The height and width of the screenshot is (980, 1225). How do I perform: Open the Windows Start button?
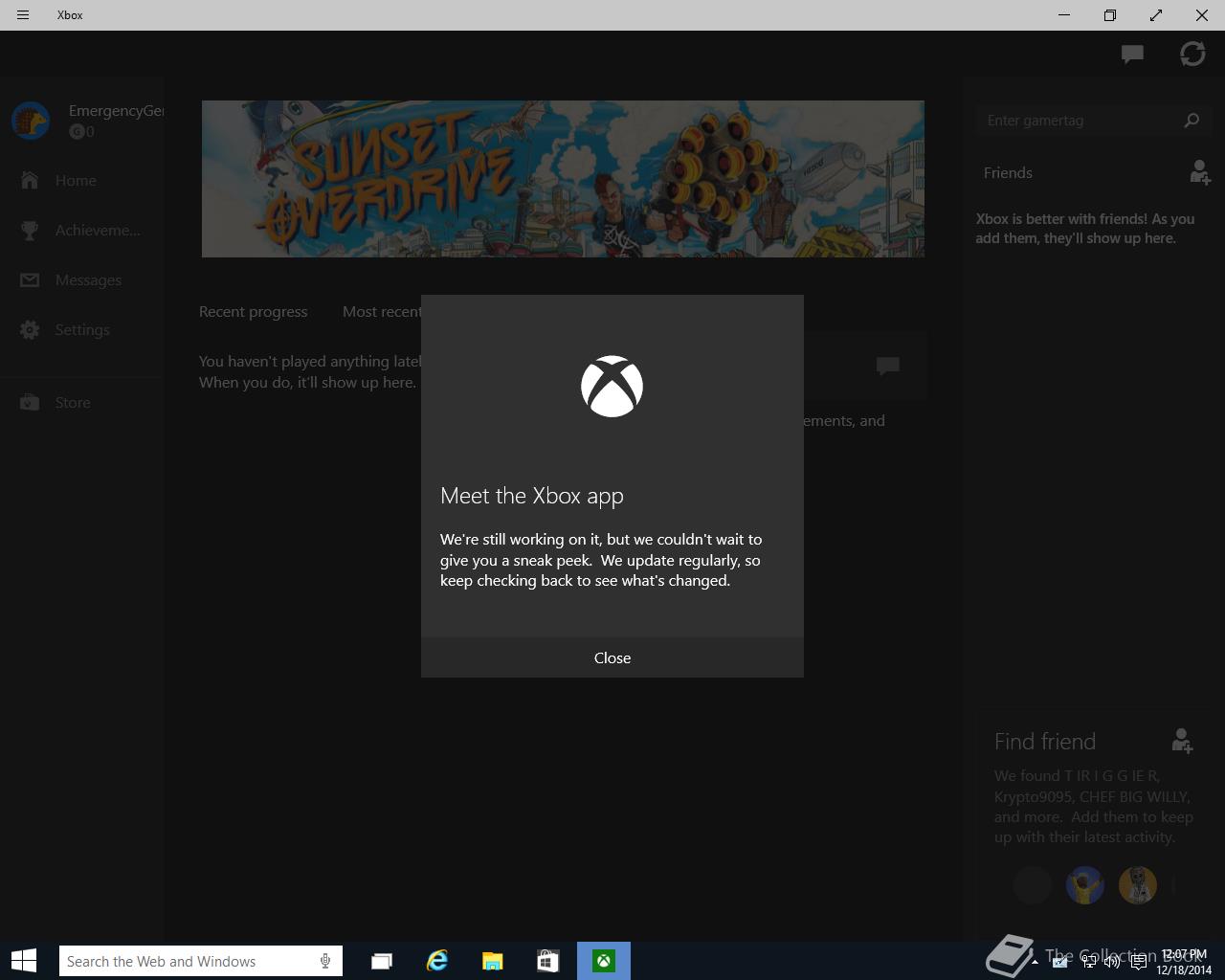coord(24,961)
